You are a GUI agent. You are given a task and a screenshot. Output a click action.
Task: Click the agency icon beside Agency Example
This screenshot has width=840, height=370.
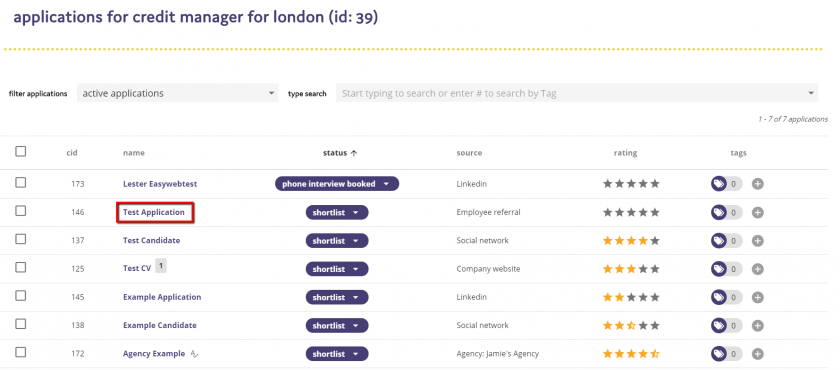194,354
